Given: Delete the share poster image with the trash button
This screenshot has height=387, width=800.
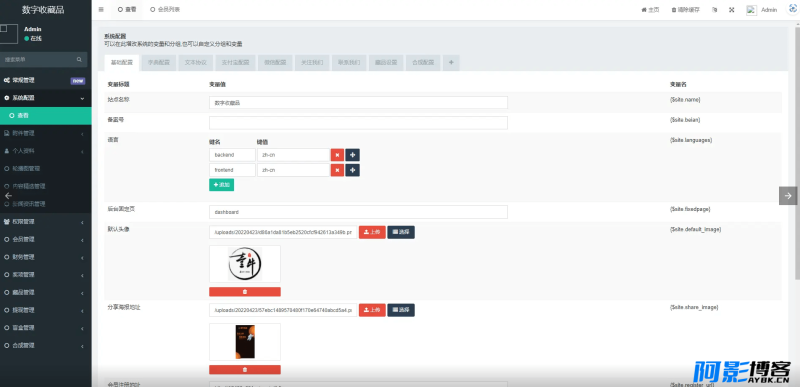Looking at the screenshot, I should pyautogui.click(x=245, y=370).
